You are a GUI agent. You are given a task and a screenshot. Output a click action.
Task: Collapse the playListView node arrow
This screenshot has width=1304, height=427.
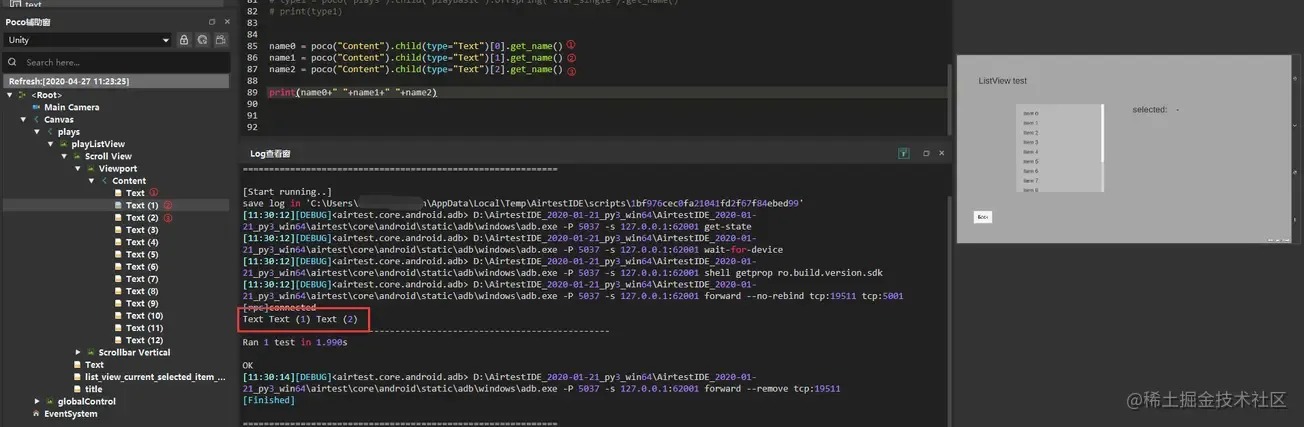click(50, 144)
